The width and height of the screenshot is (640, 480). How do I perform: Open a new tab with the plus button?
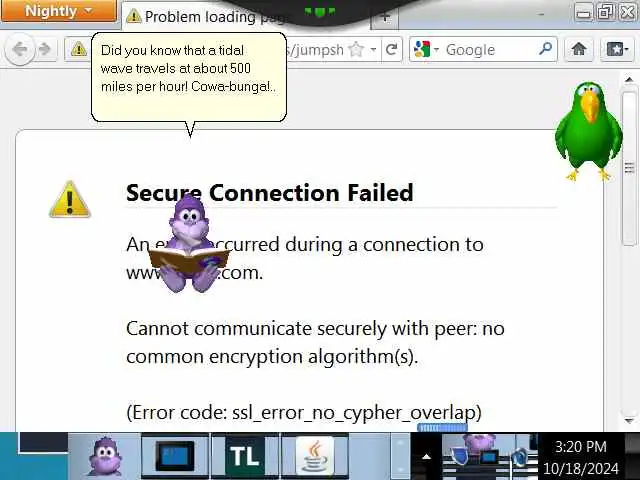pyautogui.click(x=385, y=17)
